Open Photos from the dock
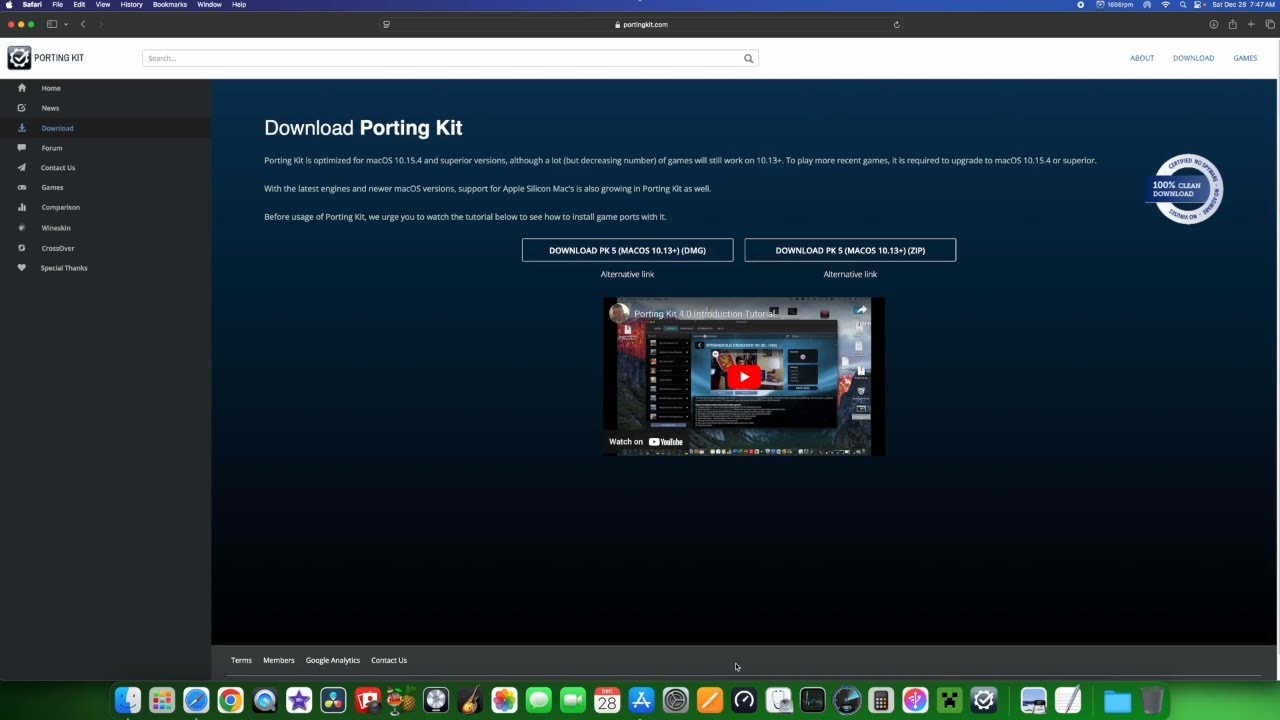The height and width of the screenshot is (720, 1280). pos(504,700)
